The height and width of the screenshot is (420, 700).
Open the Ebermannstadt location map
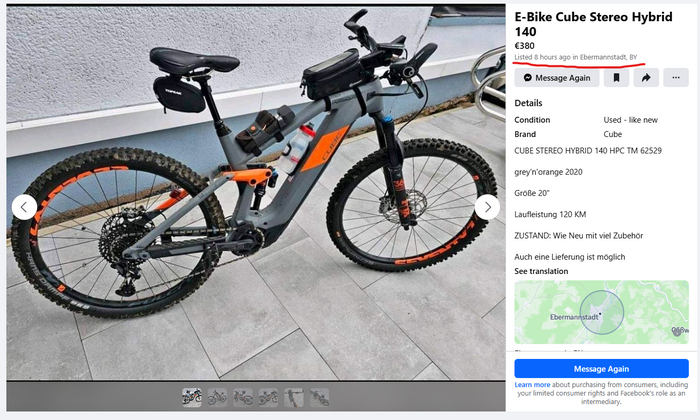pyautogui.click(x=601, y=312)
